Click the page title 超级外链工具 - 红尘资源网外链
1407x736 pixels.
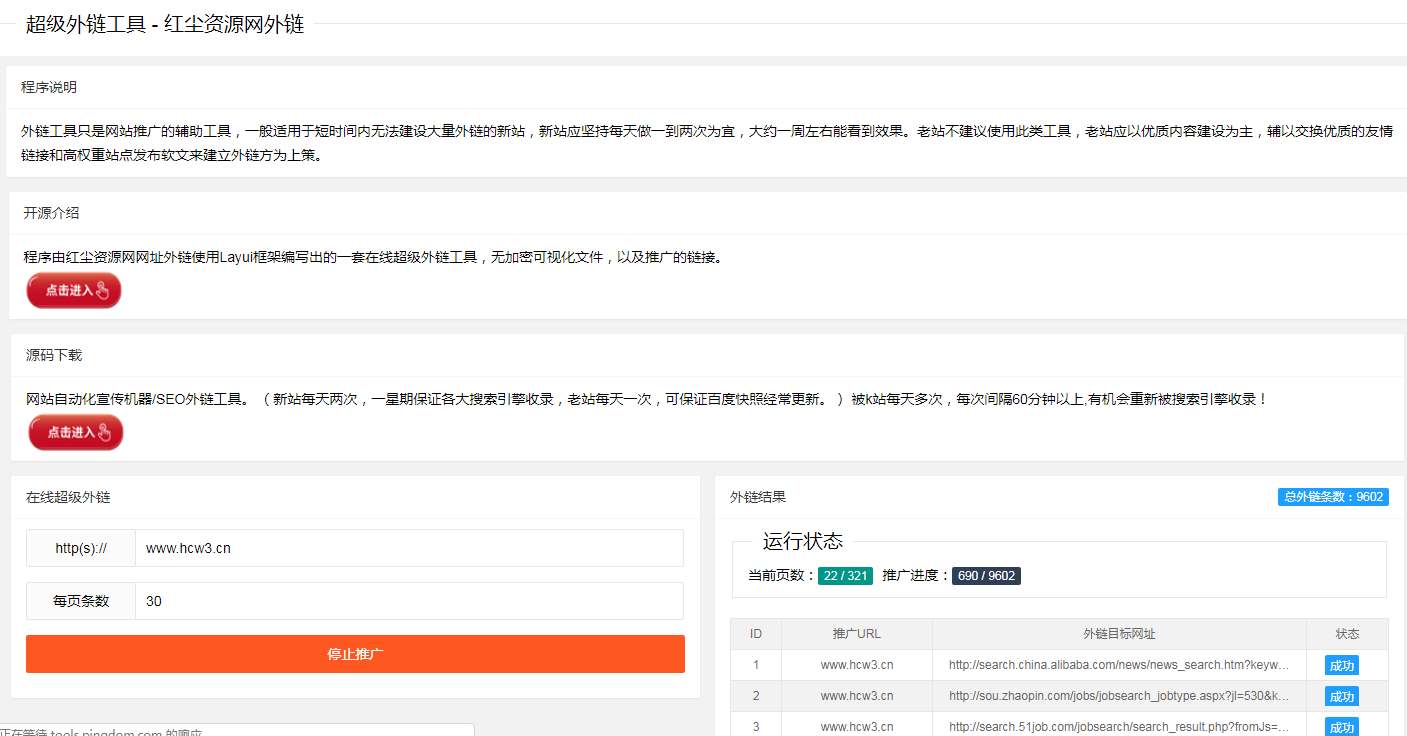(x=167, y=24)
